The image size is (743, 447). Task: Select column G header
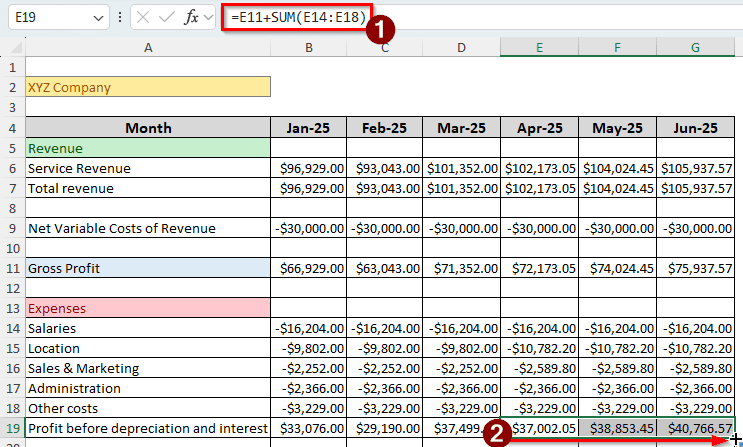pyautogui.click(x=696, y=48)
